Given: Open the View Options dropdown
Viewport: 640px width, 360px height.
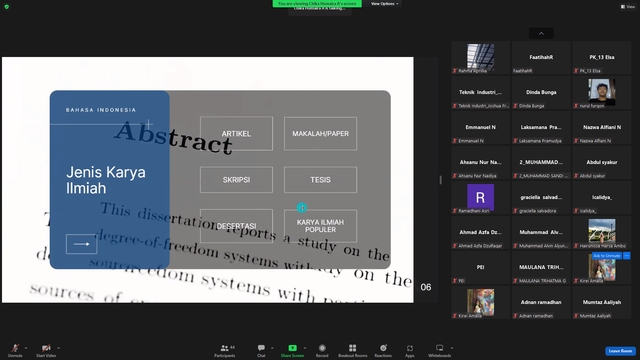Looking at the screenshot, I should pos(384,4).
